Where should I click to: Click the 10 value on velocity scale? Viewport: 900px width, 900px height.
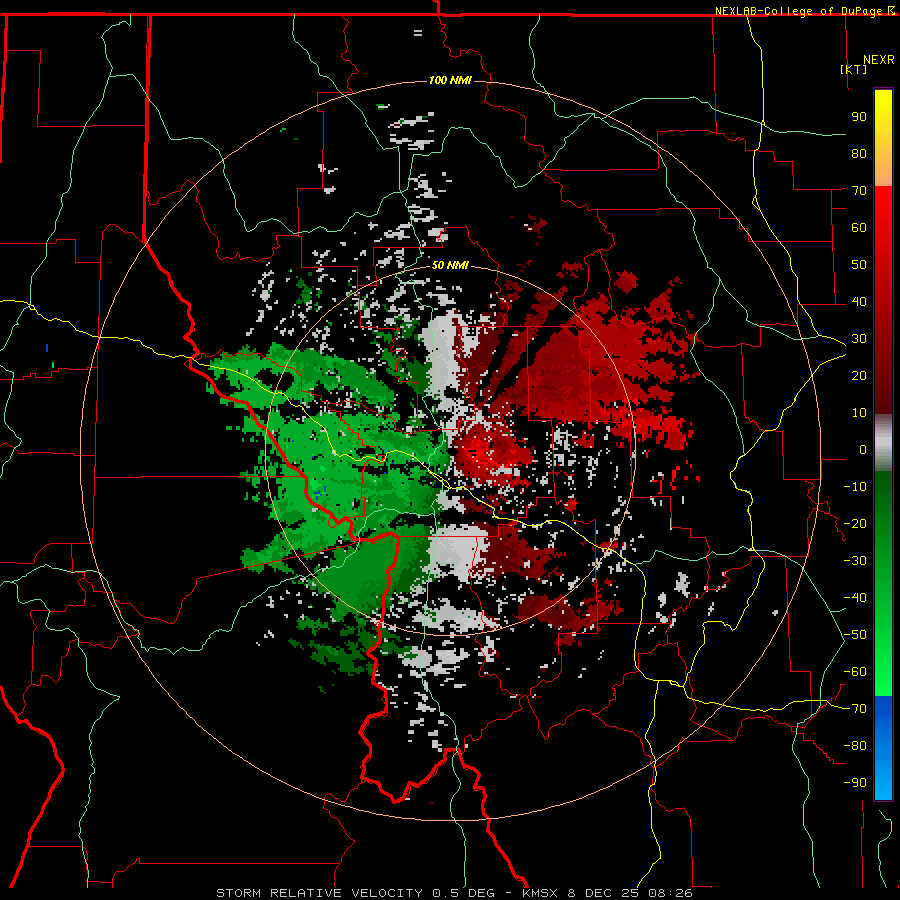coord(859,413)
